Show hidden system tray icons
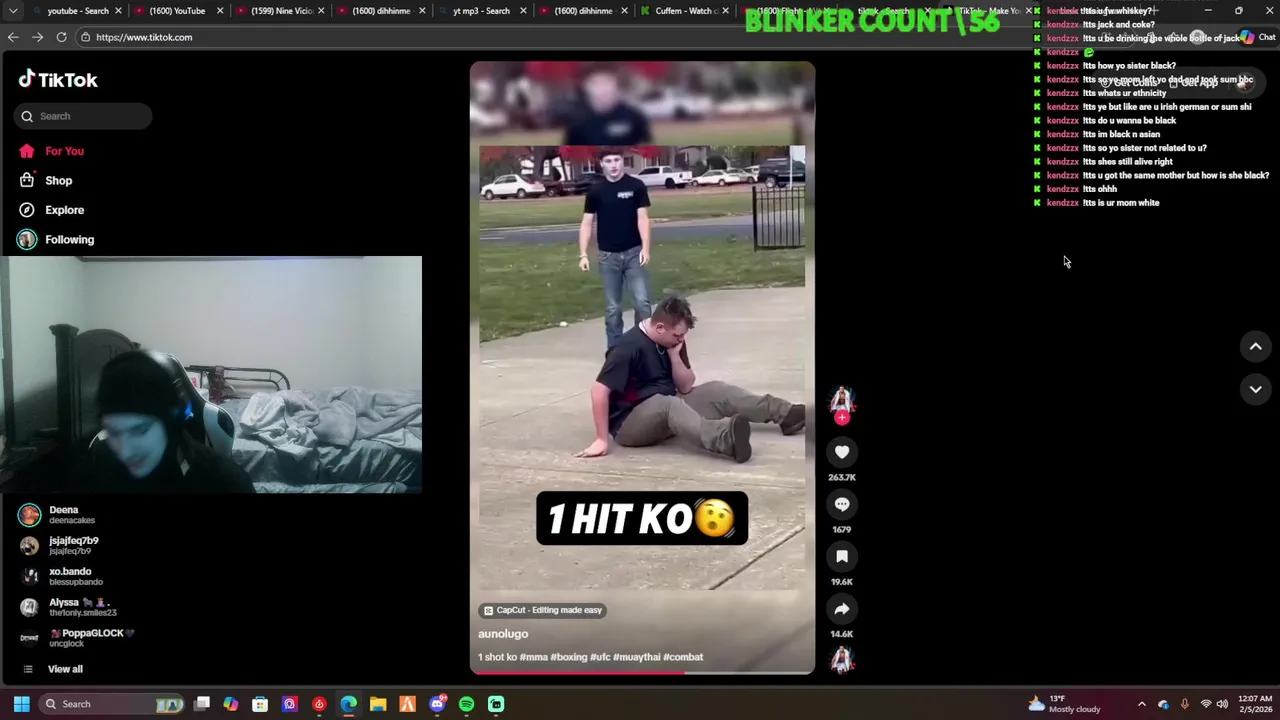Image resolution: width=1280 pixels, height=720 pixels. tap(1141, 704)
